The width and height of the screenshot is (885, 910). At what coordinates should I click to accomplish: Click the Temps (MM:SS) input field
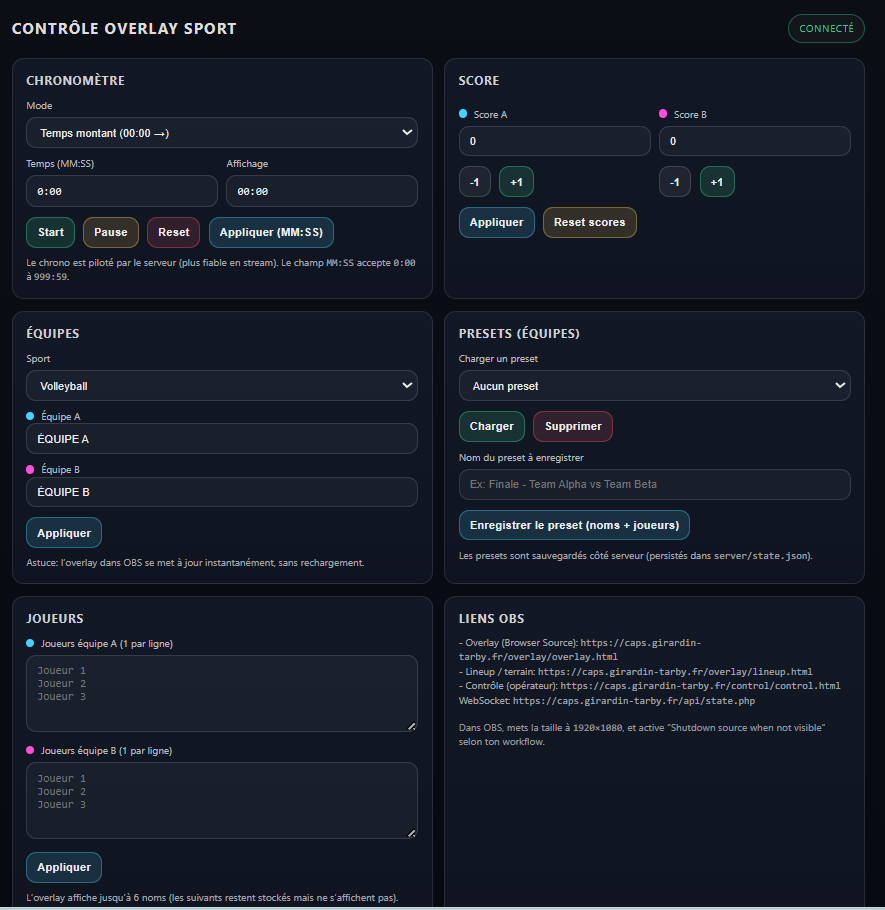(x=122, y=192)
